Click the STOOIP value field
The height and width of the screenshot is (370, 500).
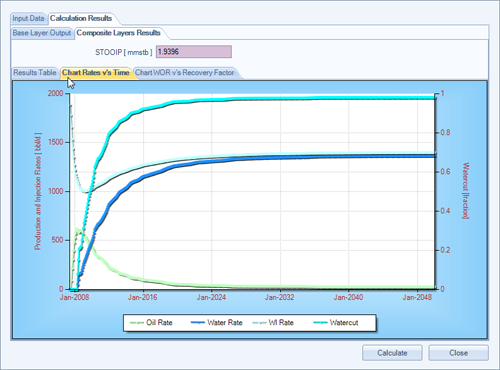[x=194, y=52]
